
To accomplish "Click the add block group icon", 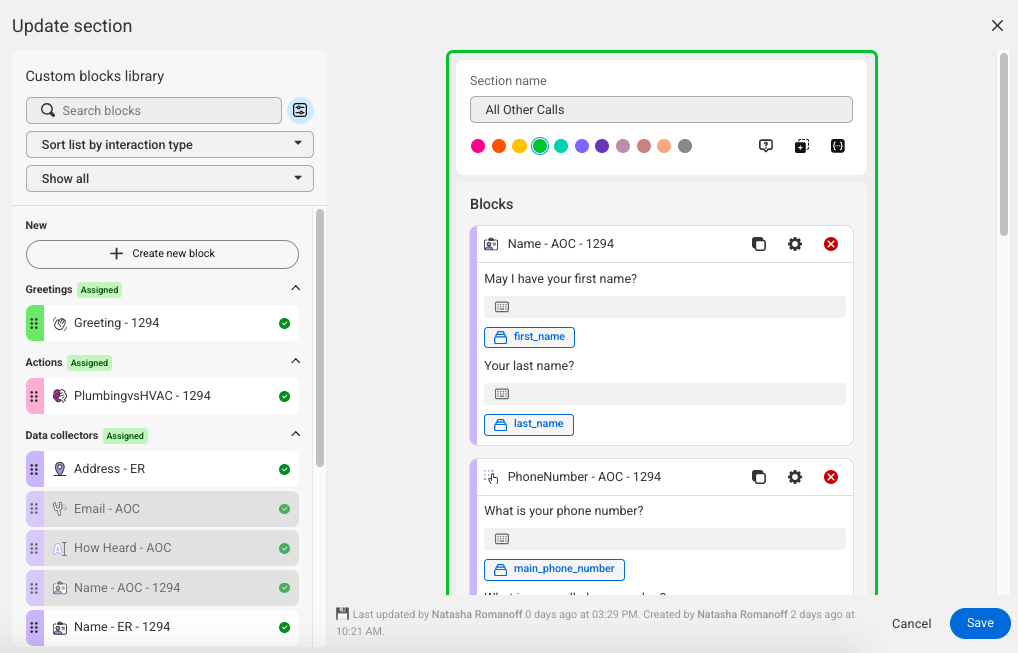I will pos(802,146).
